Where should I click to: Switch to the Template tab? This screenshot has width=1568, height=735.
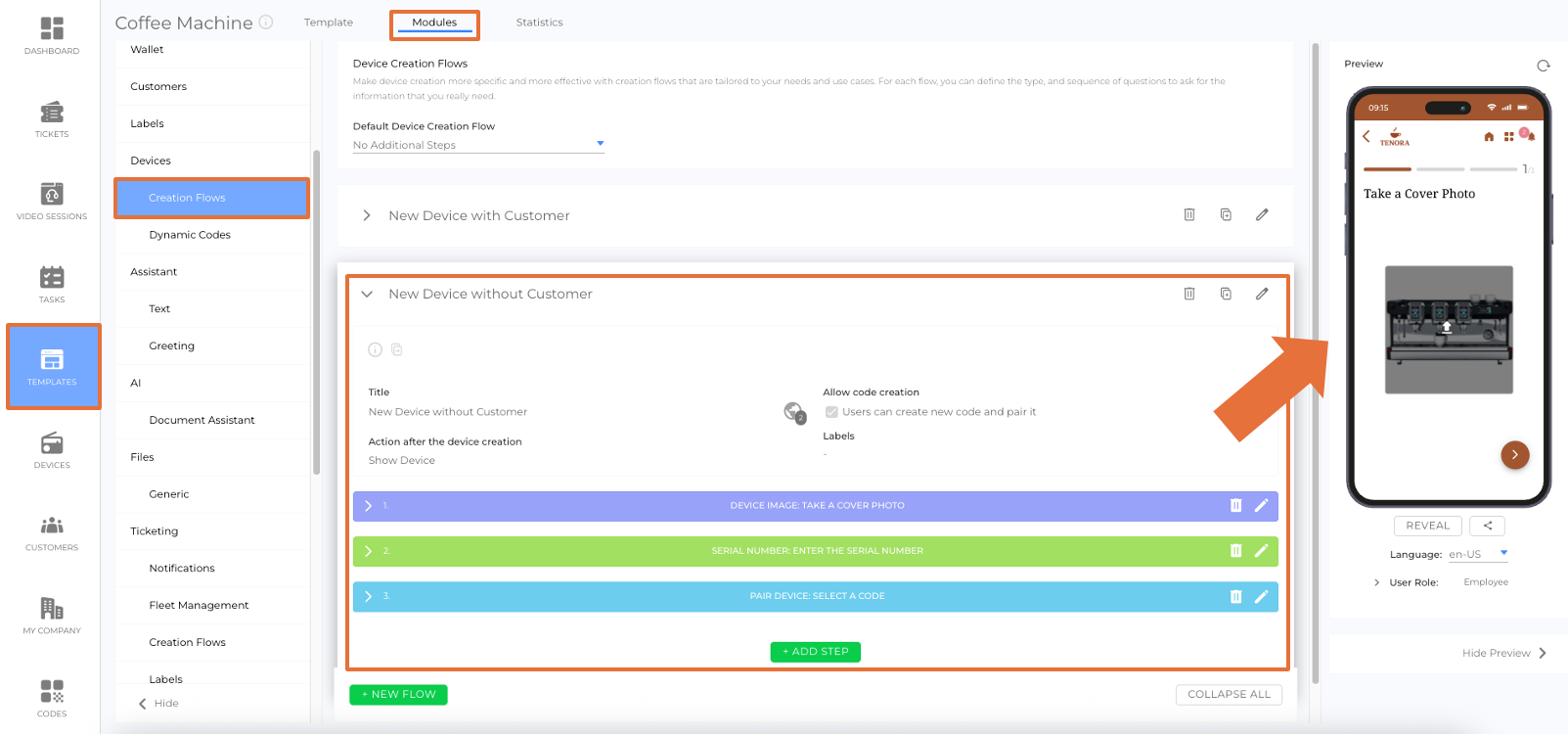pos(329,23)
